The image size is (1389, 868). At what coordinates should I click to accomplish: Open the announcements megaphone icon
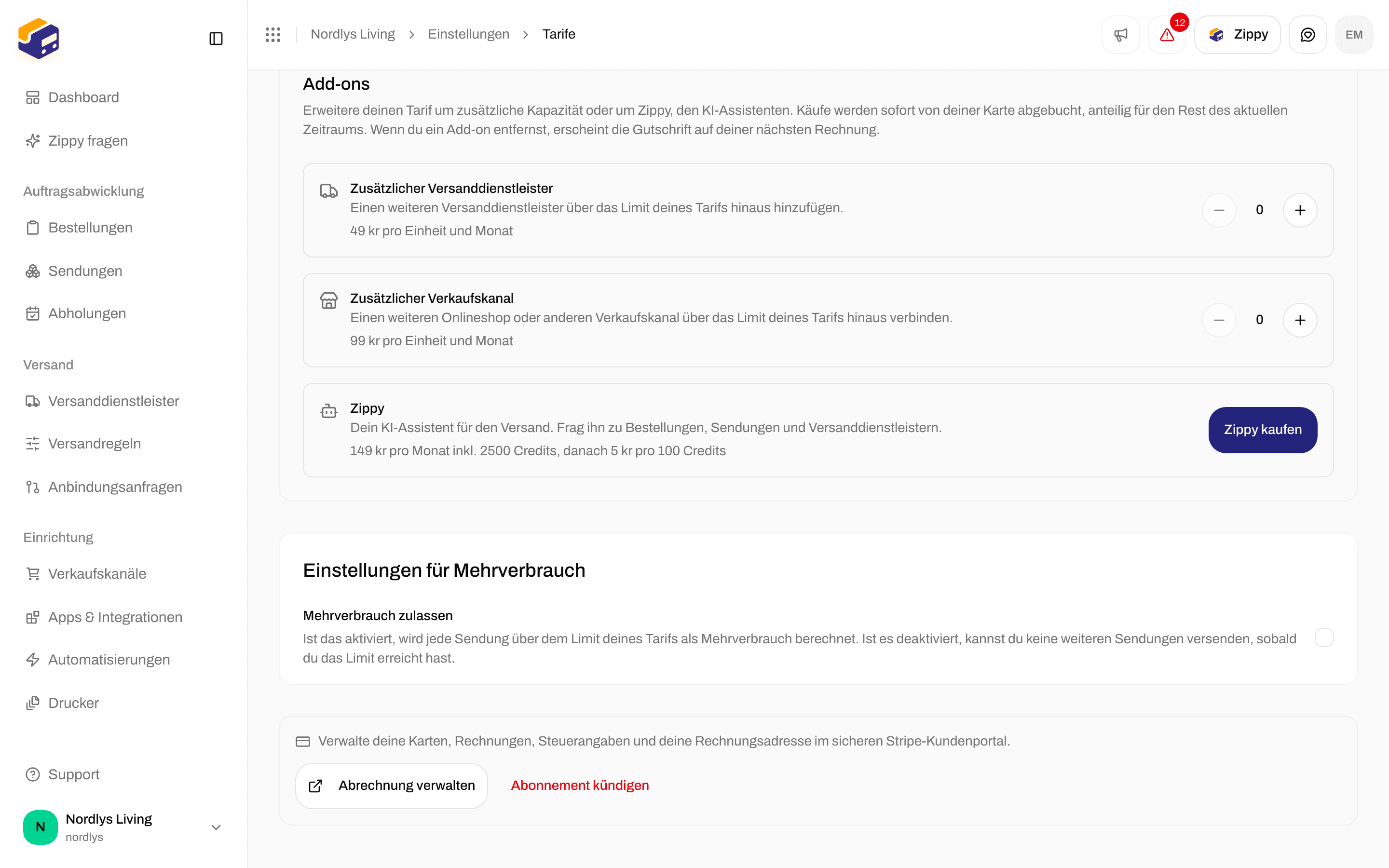click(1120, 34)
